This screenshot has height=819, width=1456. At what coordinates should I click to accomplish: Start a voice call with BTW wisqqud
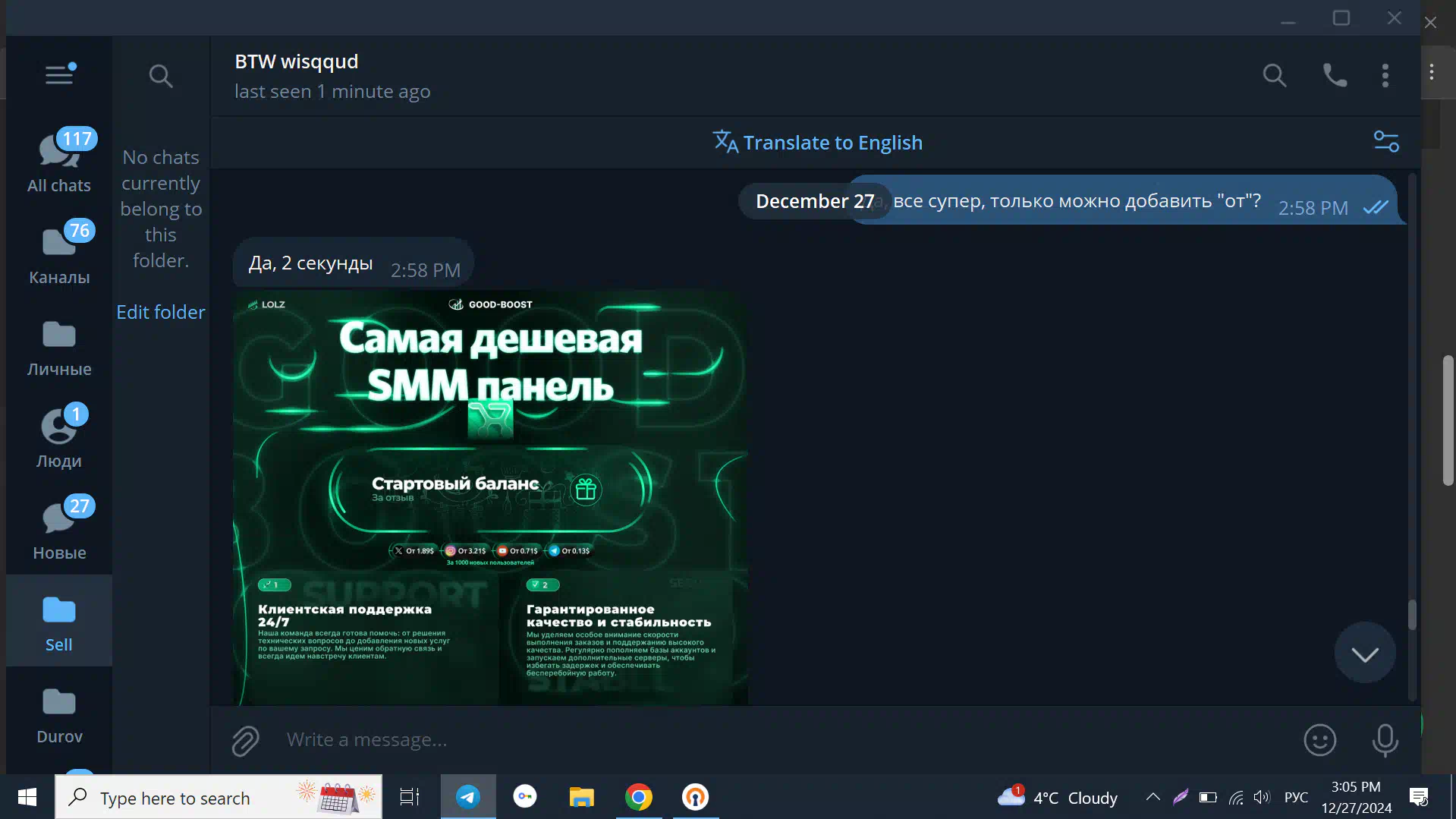1335,75
